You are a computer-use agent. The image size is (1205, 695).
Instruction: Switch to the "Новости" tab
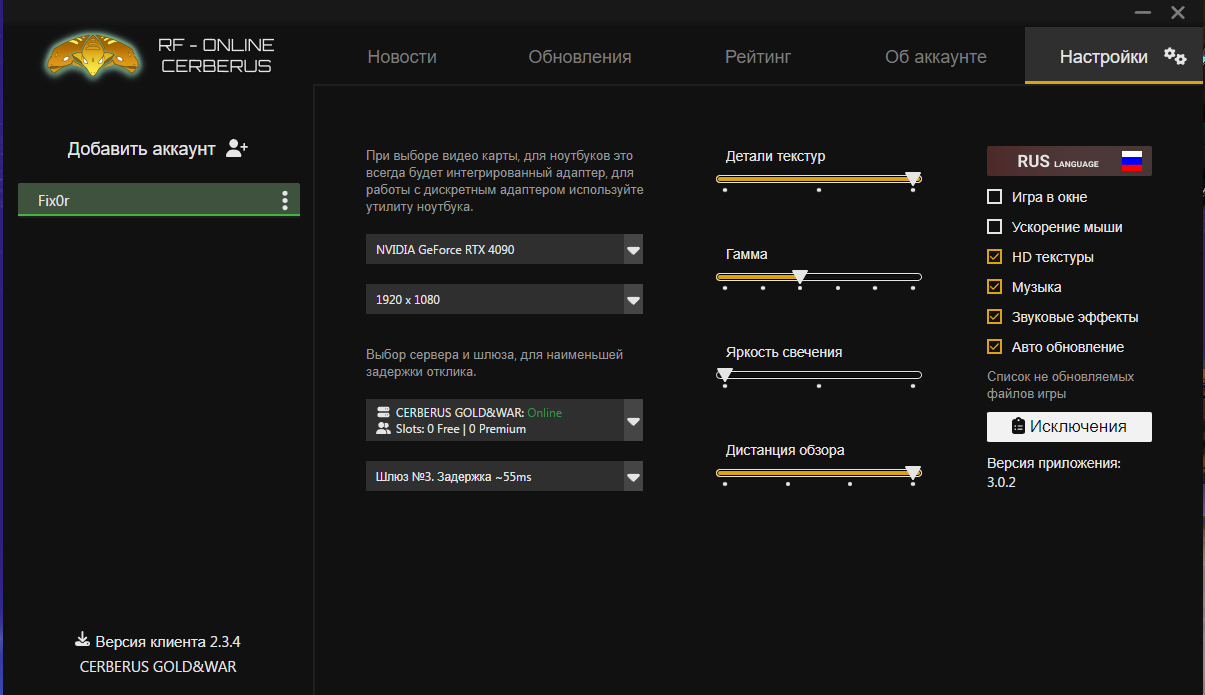tap(402, 57)
